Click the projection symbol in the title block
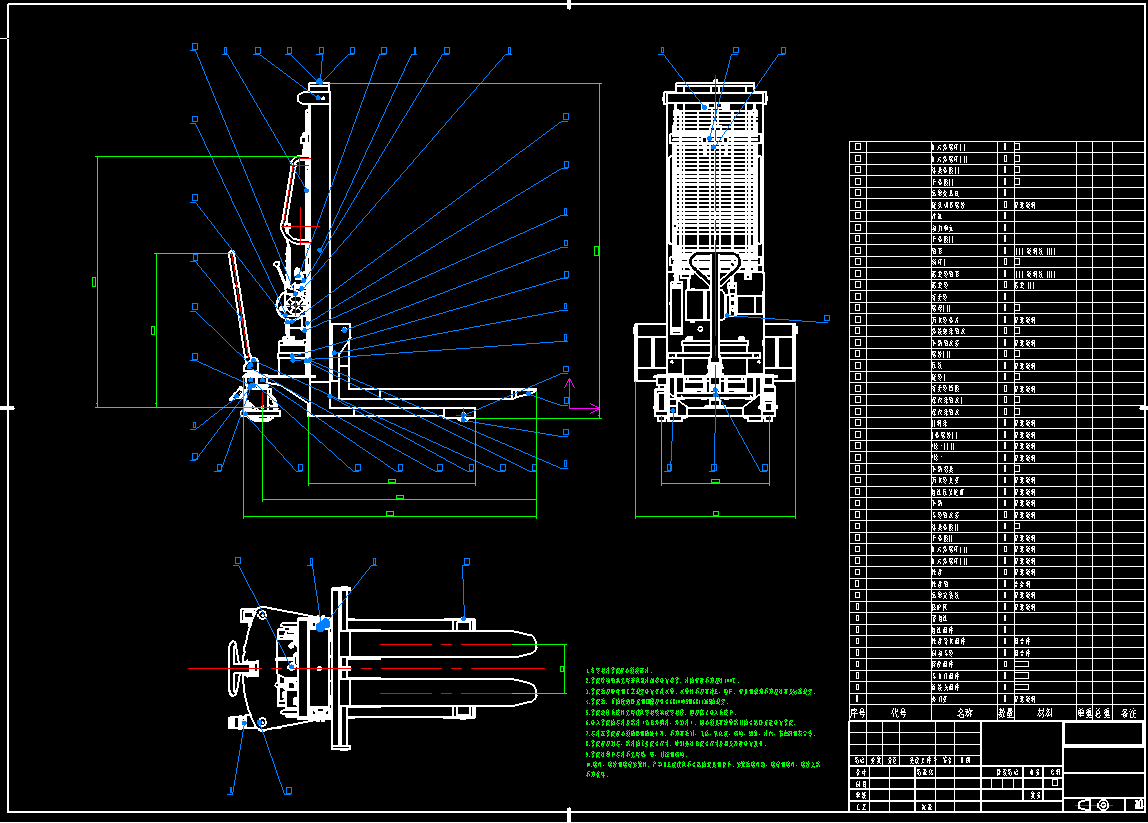Viewport: 1148px width, 823px height. coord(1095,805)
